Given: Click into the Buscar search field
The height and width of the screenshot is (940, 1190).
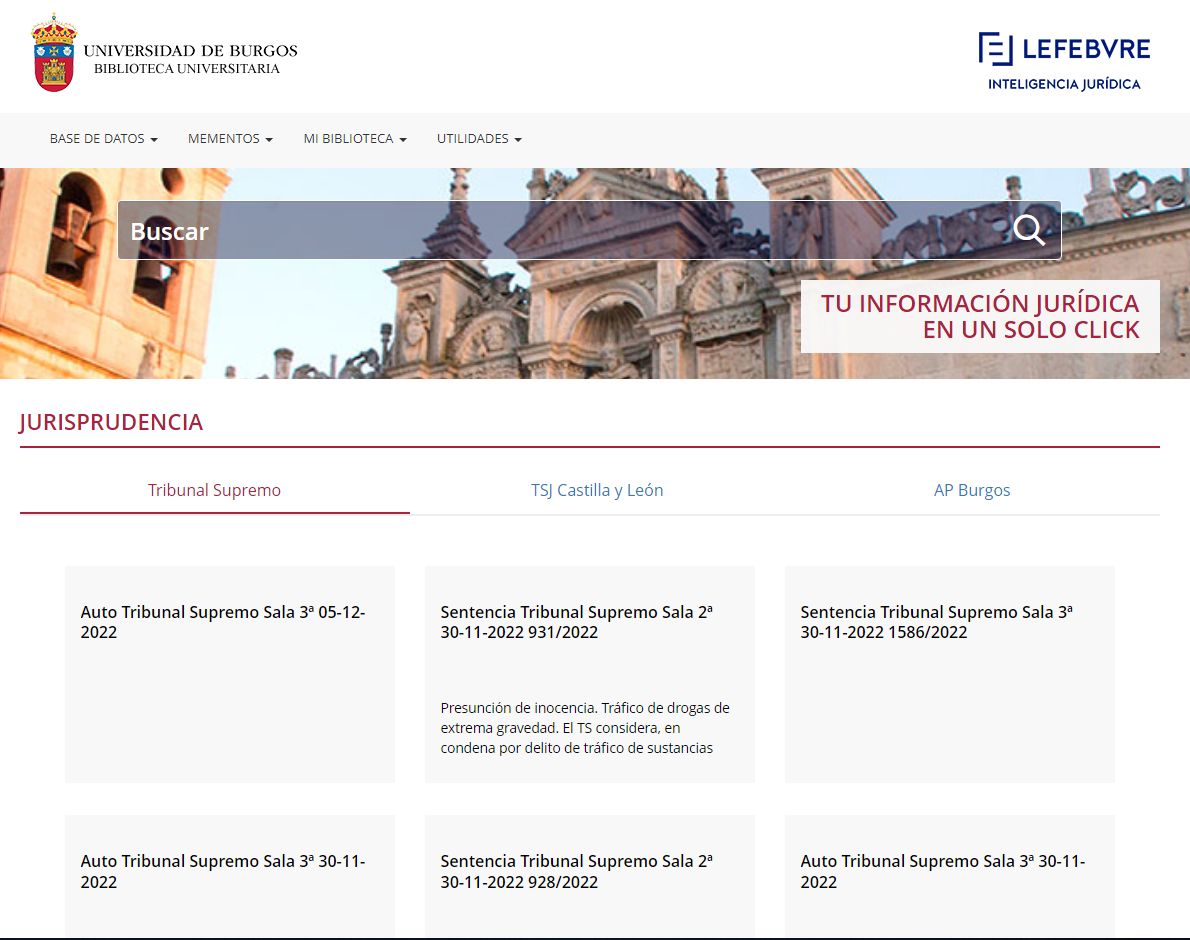Looking at the screenshot, I should (x=560, y=231).
